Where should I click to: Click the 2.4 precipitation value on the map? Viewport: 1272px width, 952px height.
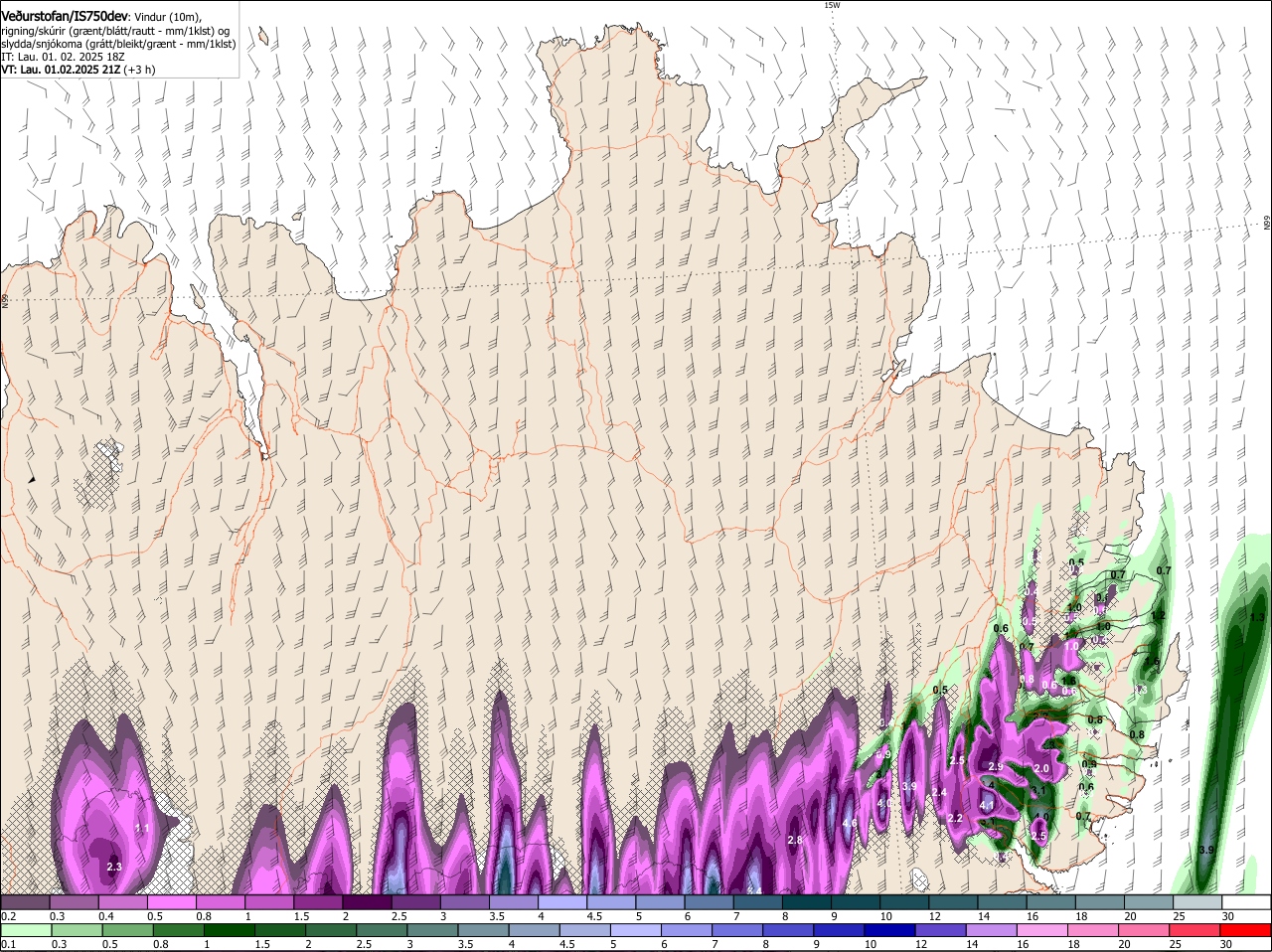[x=939, y=792]
